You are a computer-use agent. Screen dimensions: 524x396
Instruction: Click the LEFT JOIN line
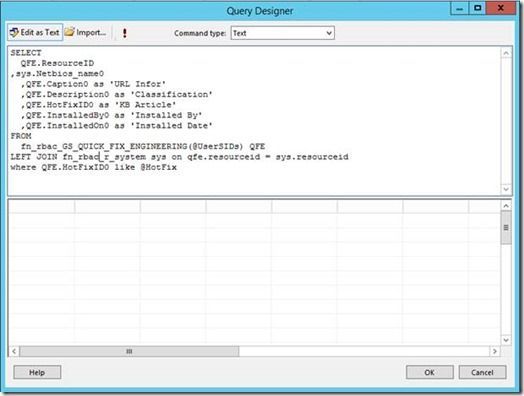coord(179,157)
